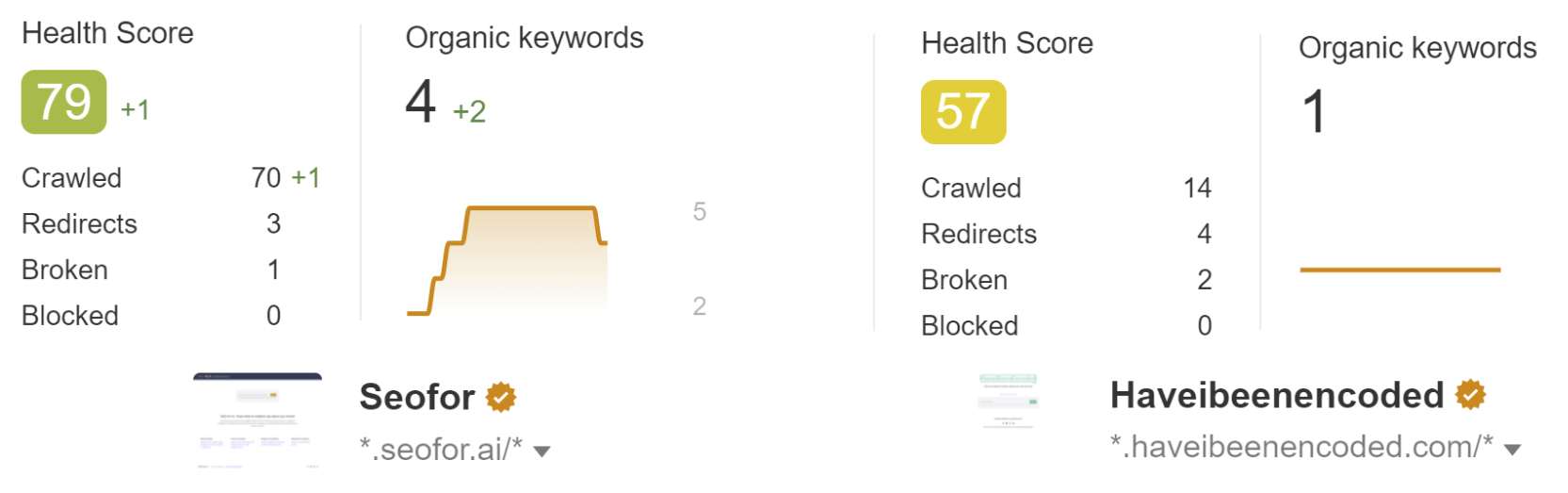Open the Haveibeenencoded site thumbnail preview

[x=1008, y=402]
